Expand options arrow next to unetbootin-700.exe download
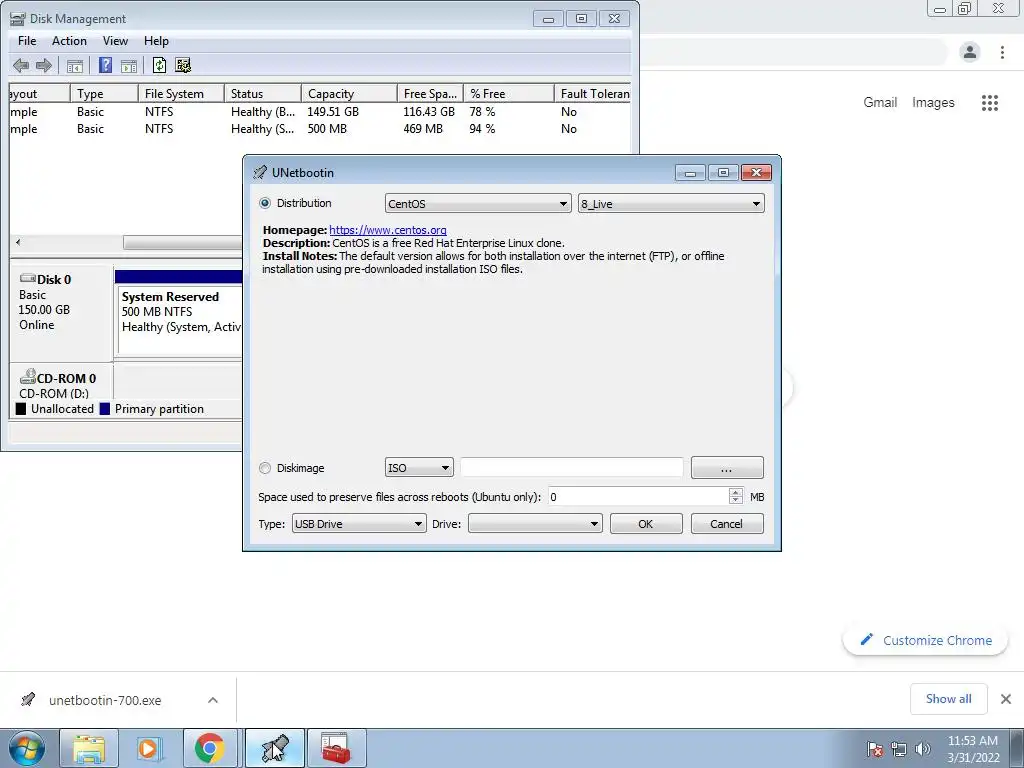The height and width of the screenshot is (768, 1024). (213, 700)
